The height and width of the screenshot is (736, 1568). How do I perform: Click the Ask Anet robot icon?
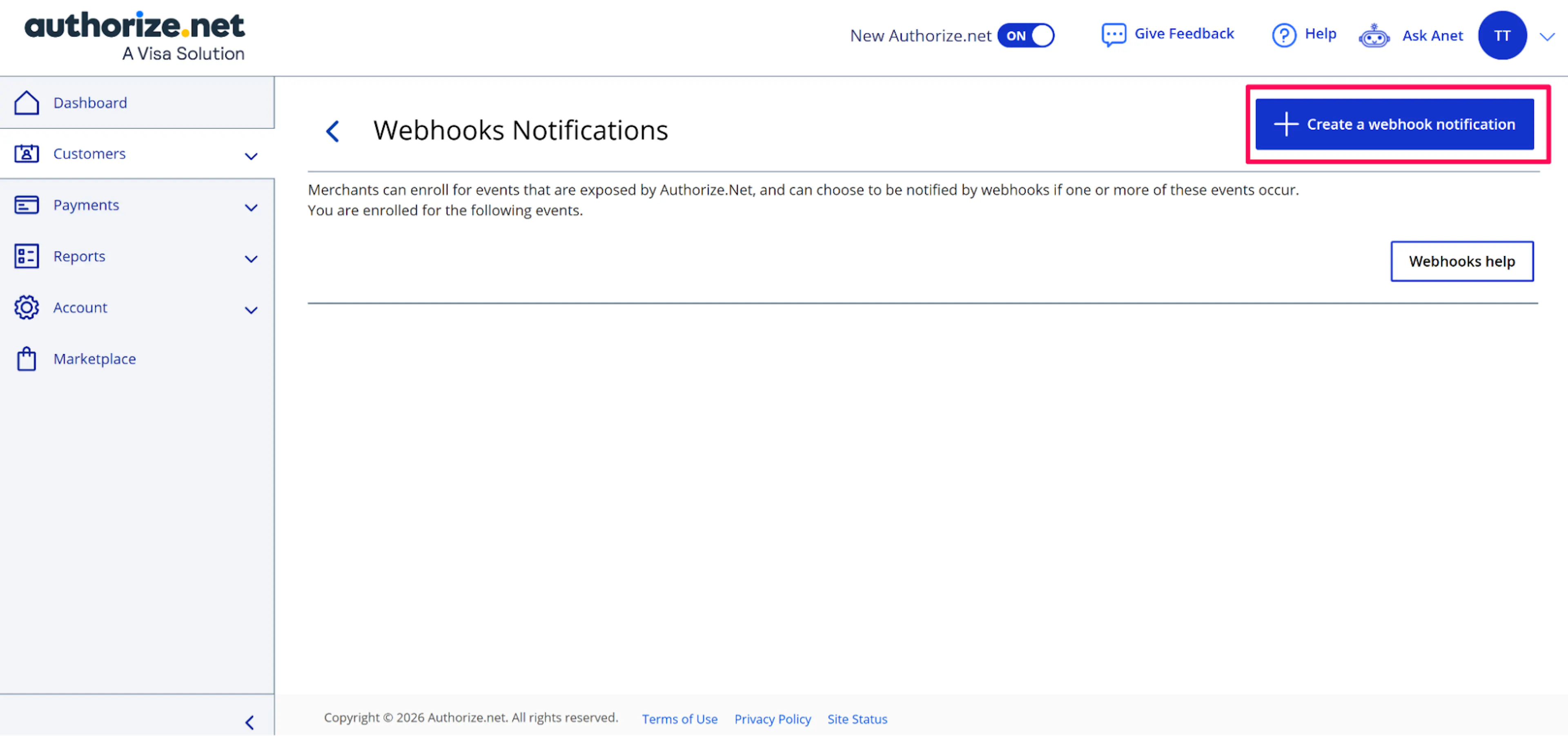(x=1374, y=36)
